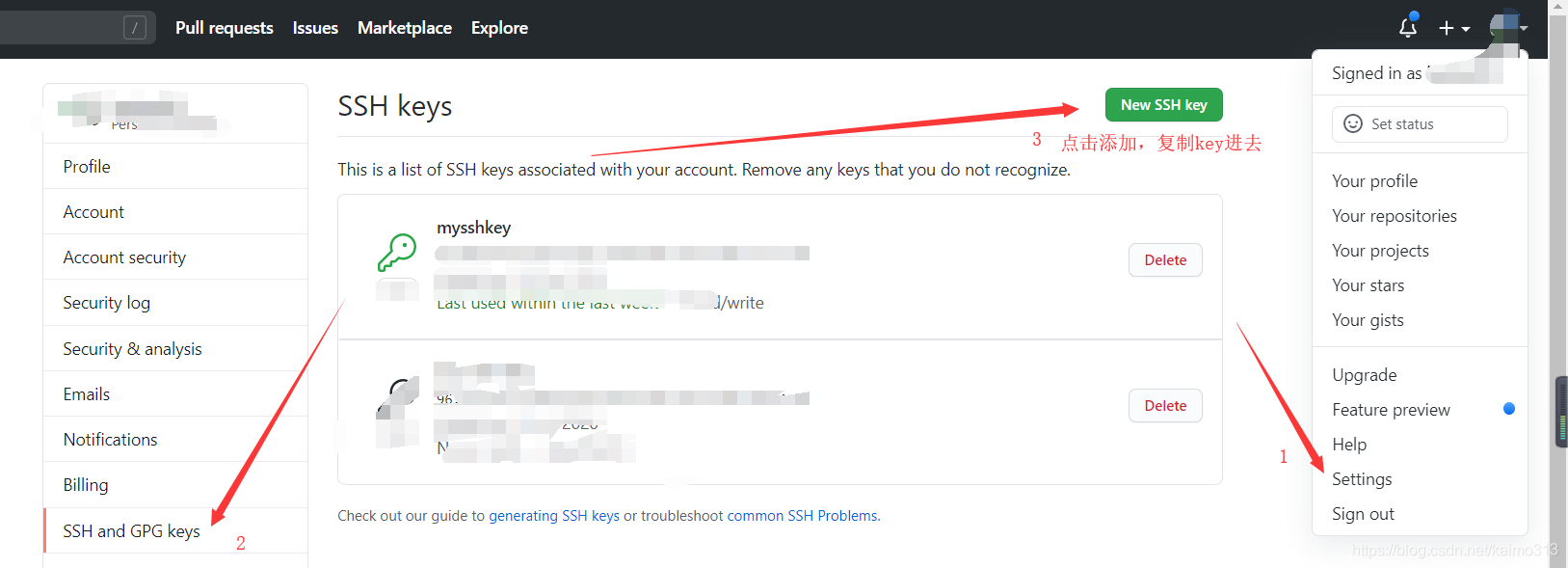The width and height of the screenshot is (1568, 568).
Task: Open Pull requests in the top navigation
Action: (225, 28)
